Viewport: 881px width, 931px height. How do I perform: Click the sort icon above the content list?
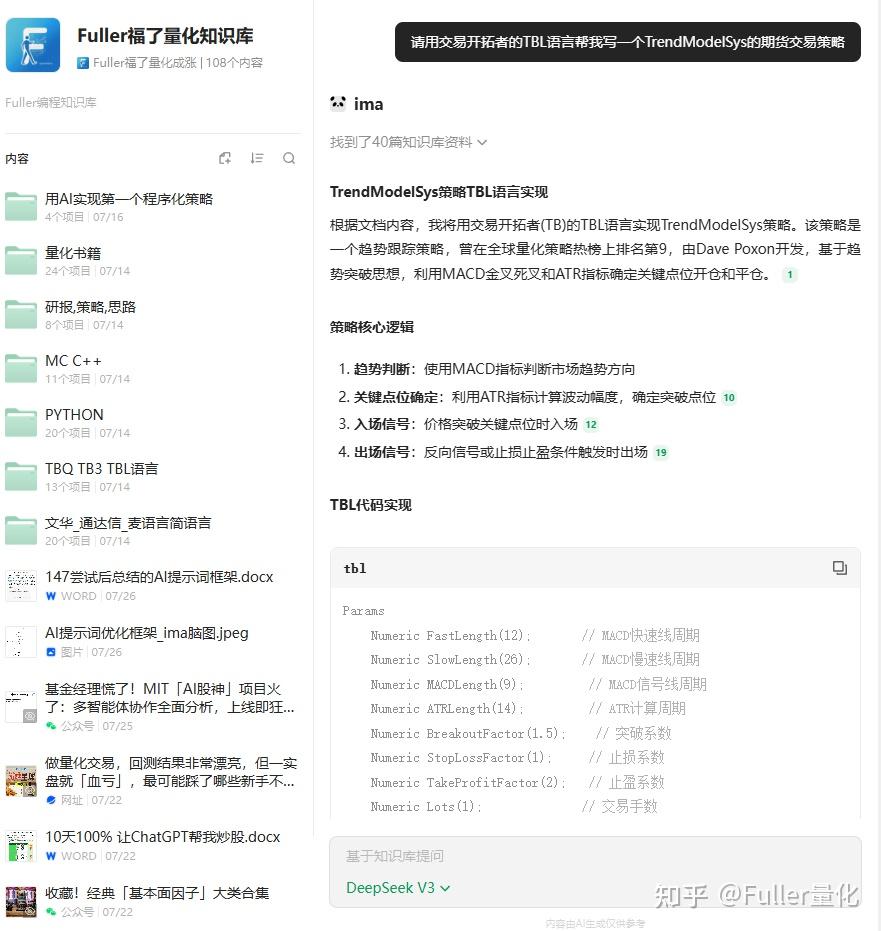click(257, 157)
